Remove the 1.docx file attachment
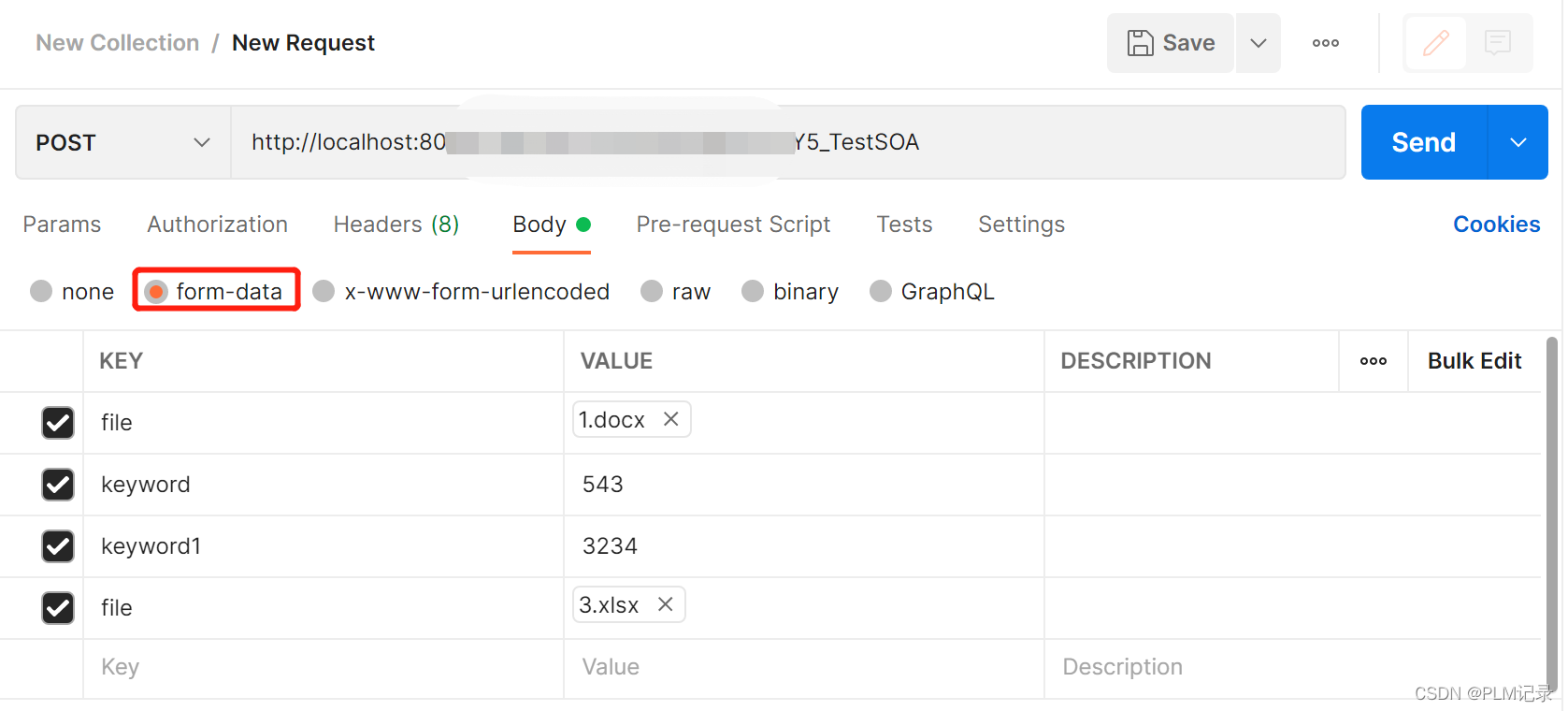Viewport: 1568px width, 711px height. point(670,419)
